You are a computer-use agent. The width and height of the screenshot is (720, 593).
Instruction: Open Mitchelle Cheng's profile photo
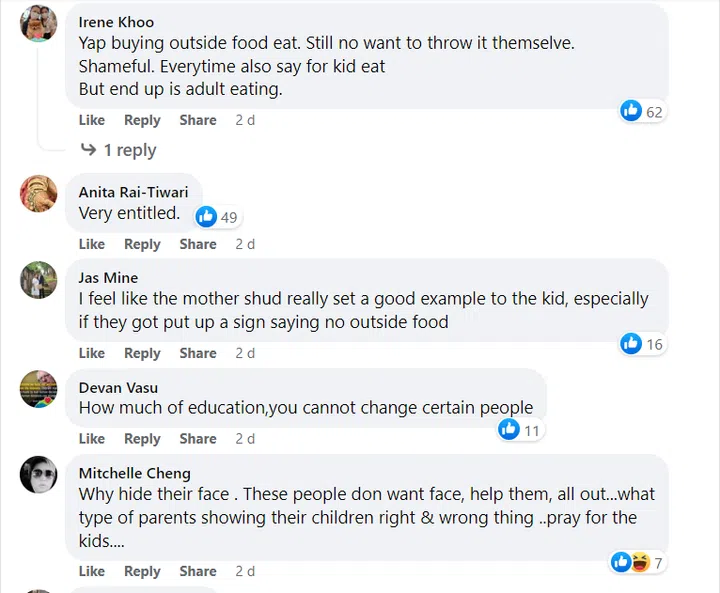tap(39, 474)
